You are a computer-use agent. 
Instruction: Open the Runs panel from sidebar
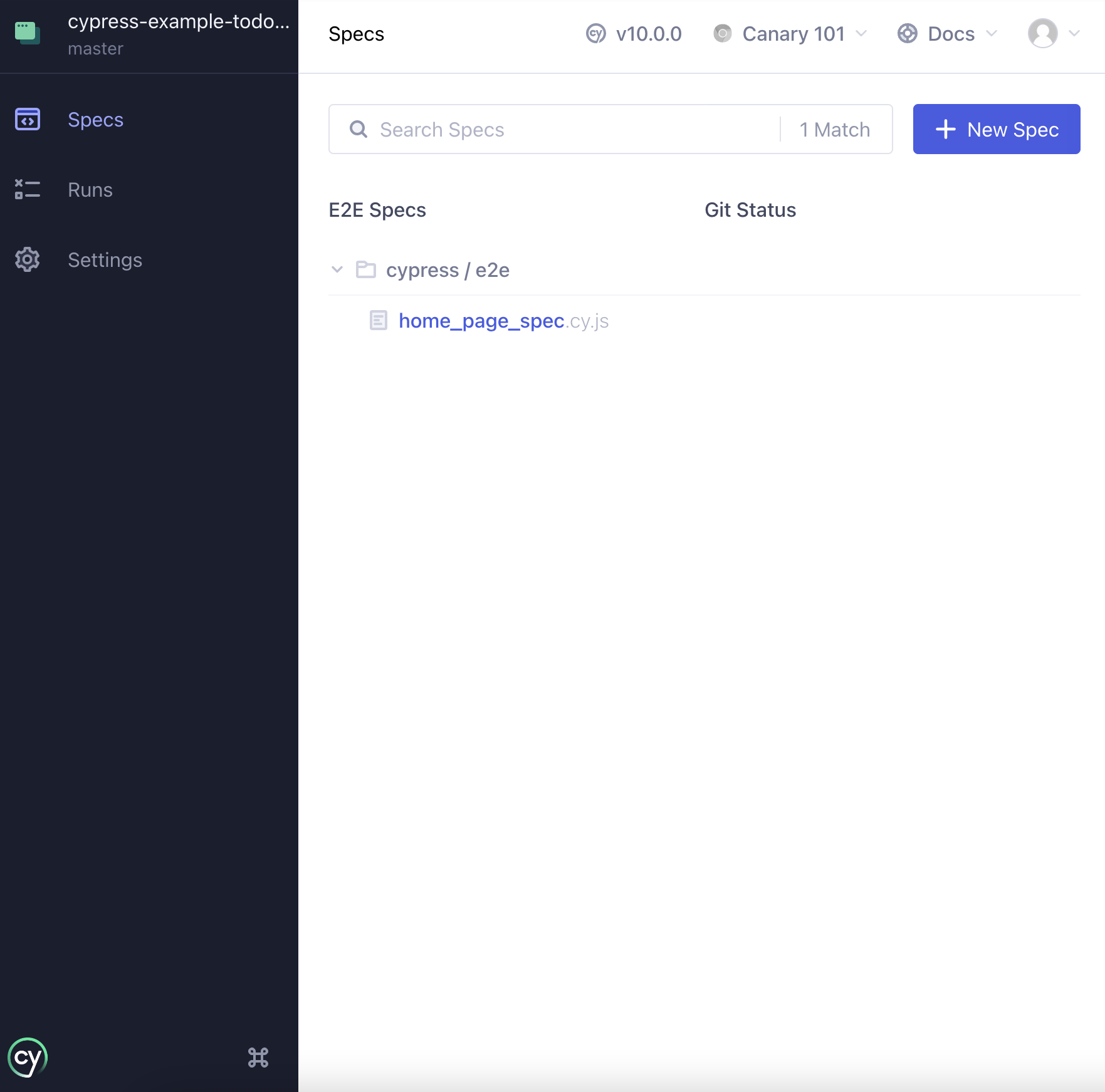(26, 190)
